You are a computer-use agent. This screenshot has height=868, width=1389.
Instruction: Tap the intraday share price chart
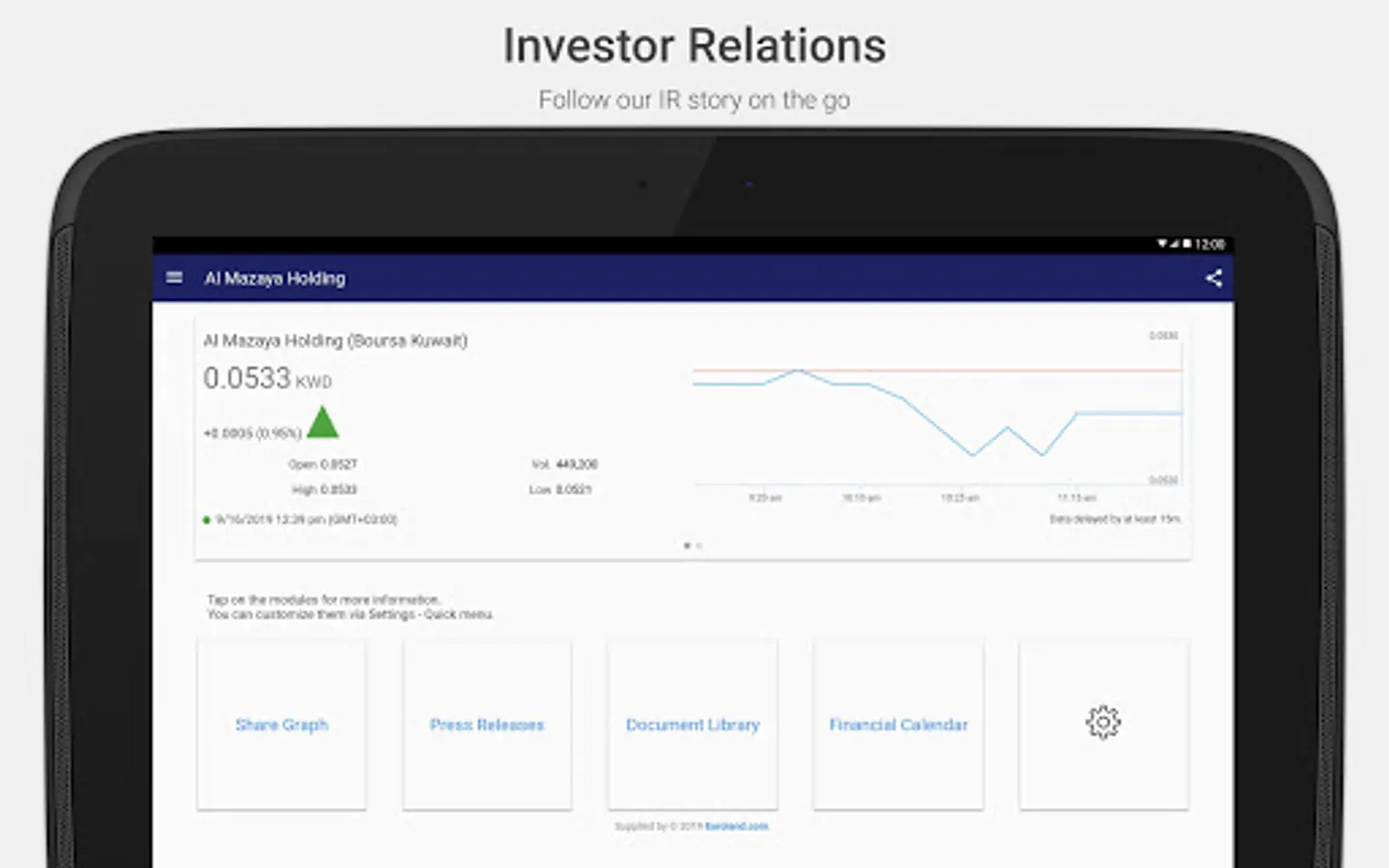pos(938,417)
